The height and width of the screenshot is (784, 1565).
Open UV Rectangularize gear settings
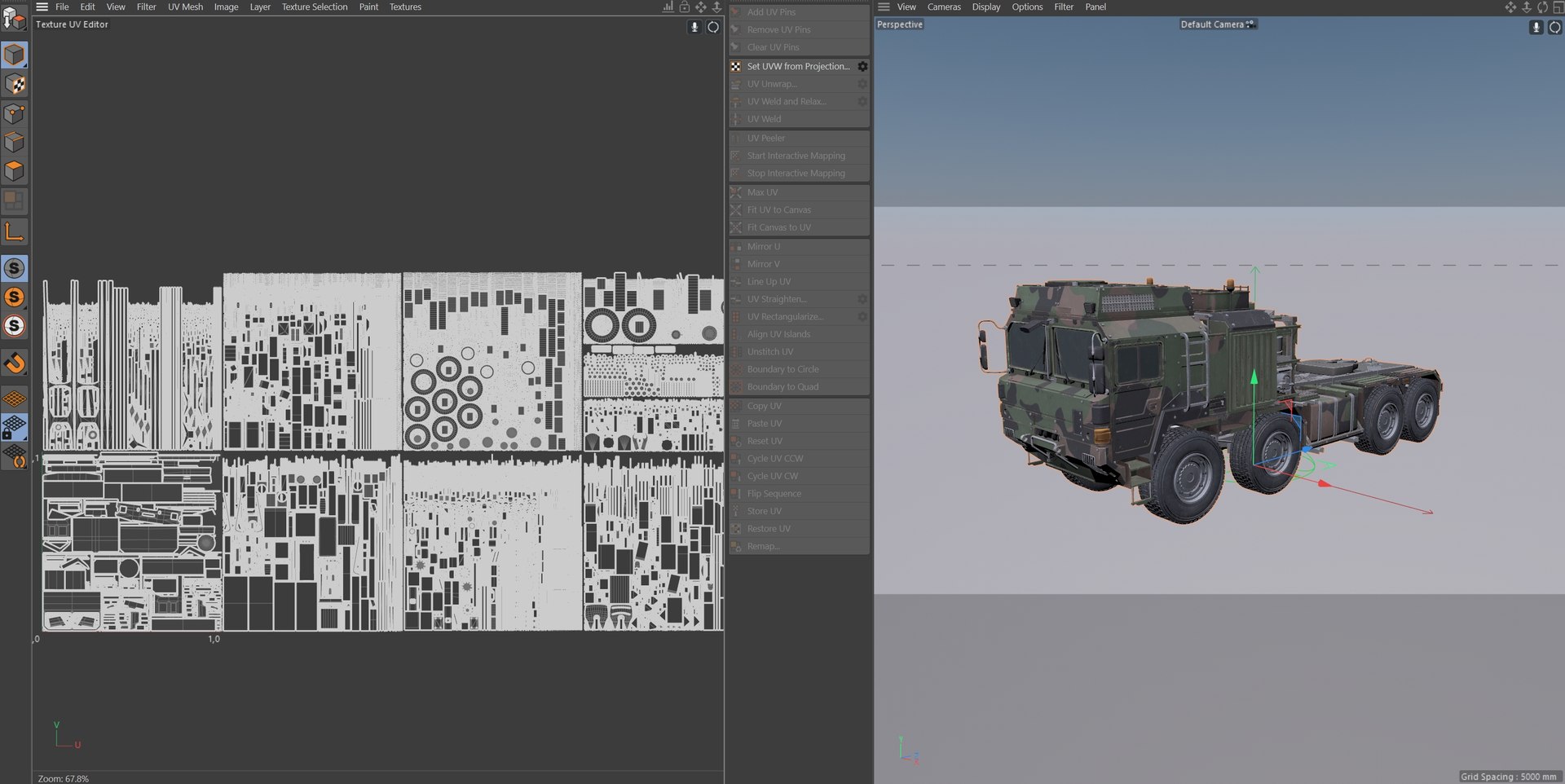pos(862,316)
